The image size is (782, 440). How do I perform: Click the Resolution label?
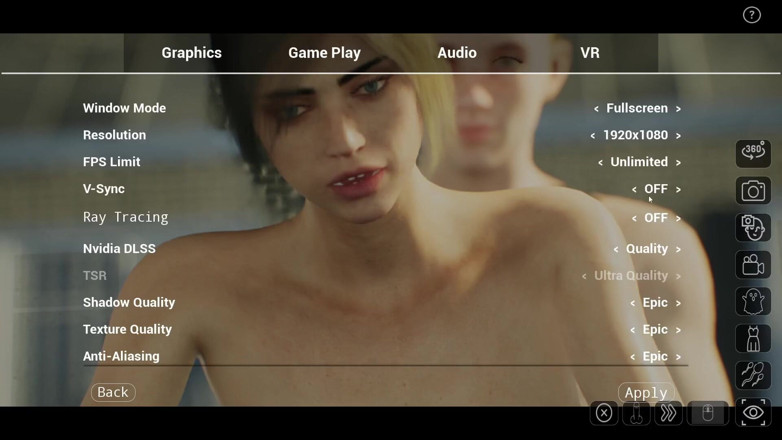(115, 135)
